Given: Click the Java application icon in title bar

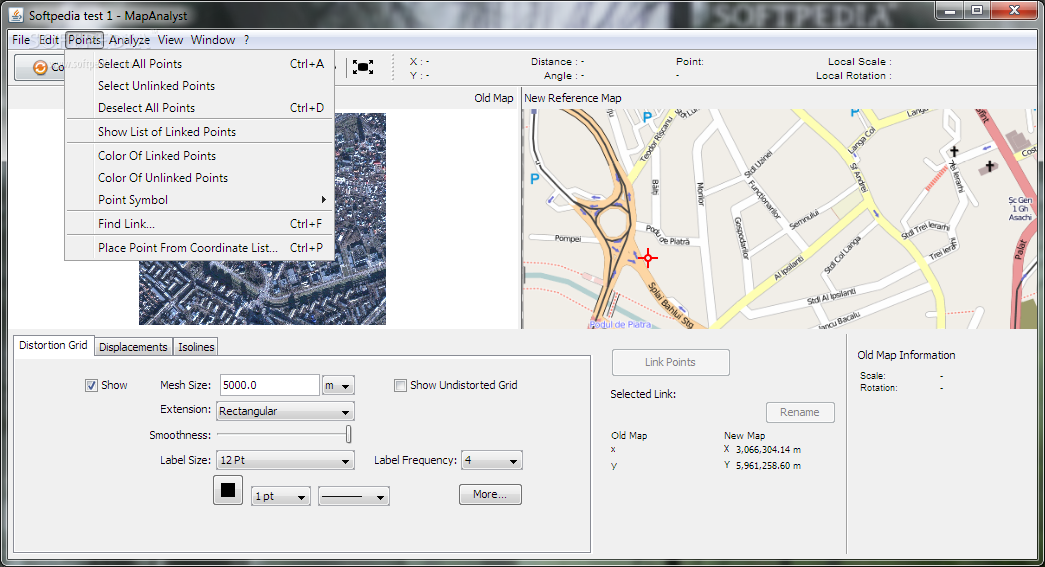Looking at the screenshot, I should coord(16,15).
